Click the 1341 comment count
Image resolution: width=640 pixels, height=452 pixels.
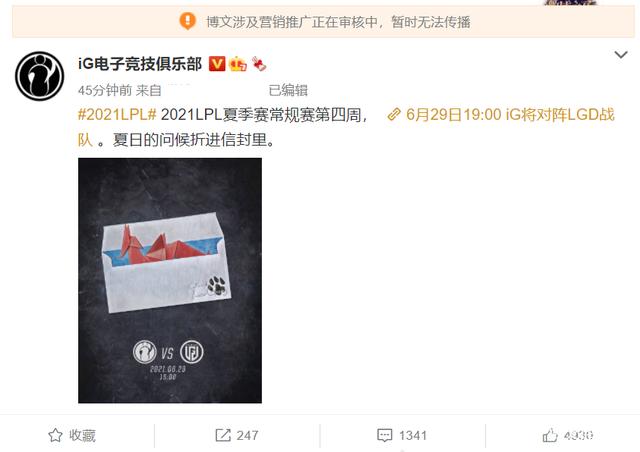pos(413,436)
